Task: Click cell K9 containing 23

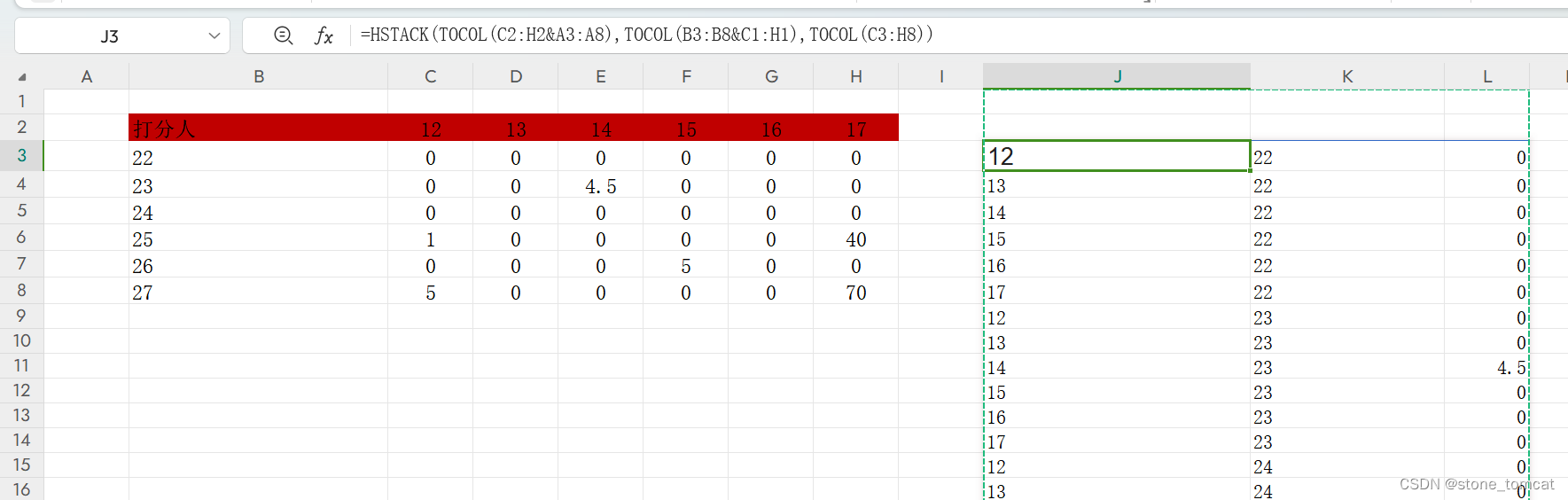Action: (1347, 316)
